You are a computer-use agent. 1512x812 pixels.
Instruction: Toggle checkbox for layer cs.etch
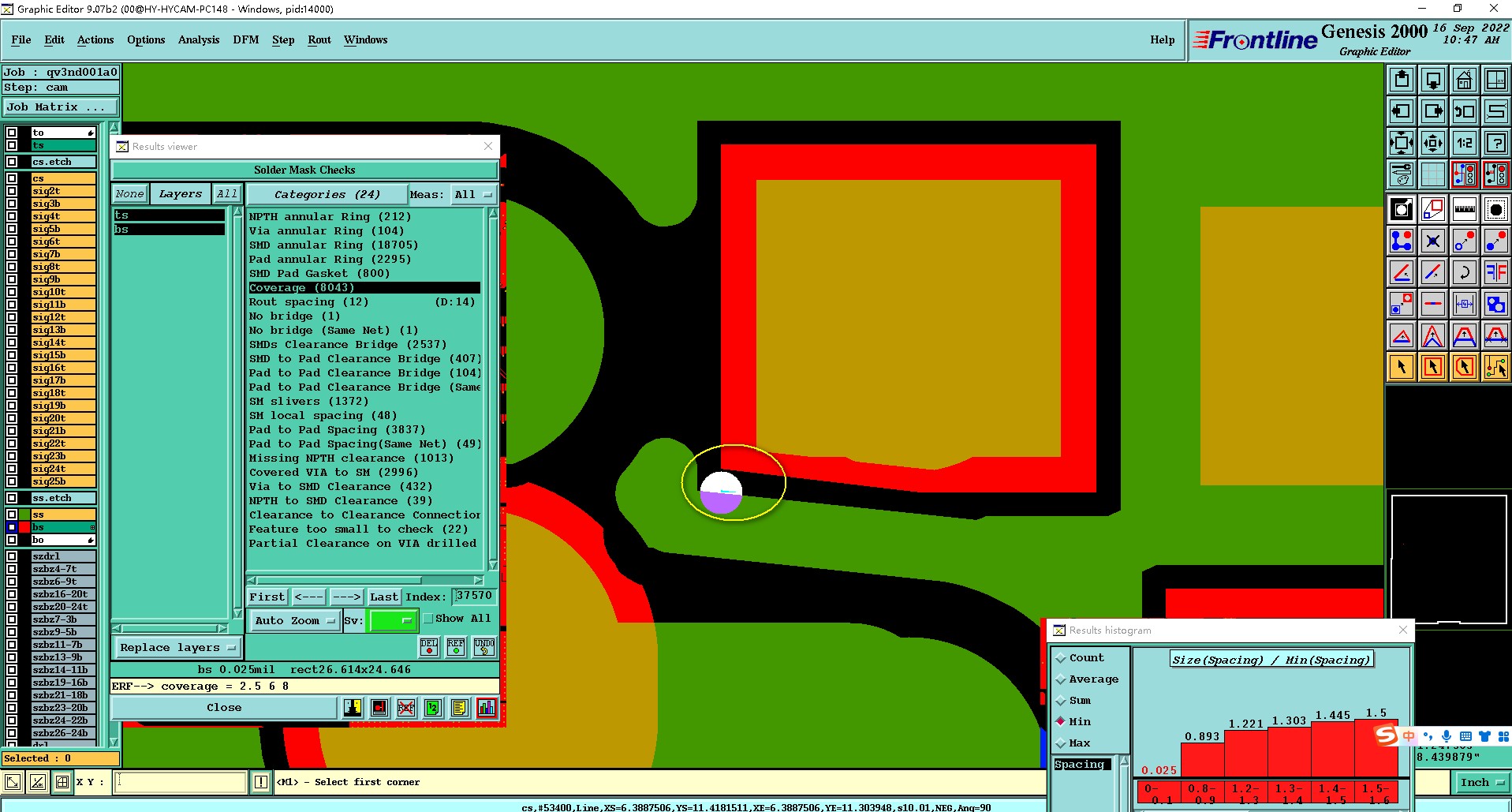pyautogui.click(x=12, y=162)
